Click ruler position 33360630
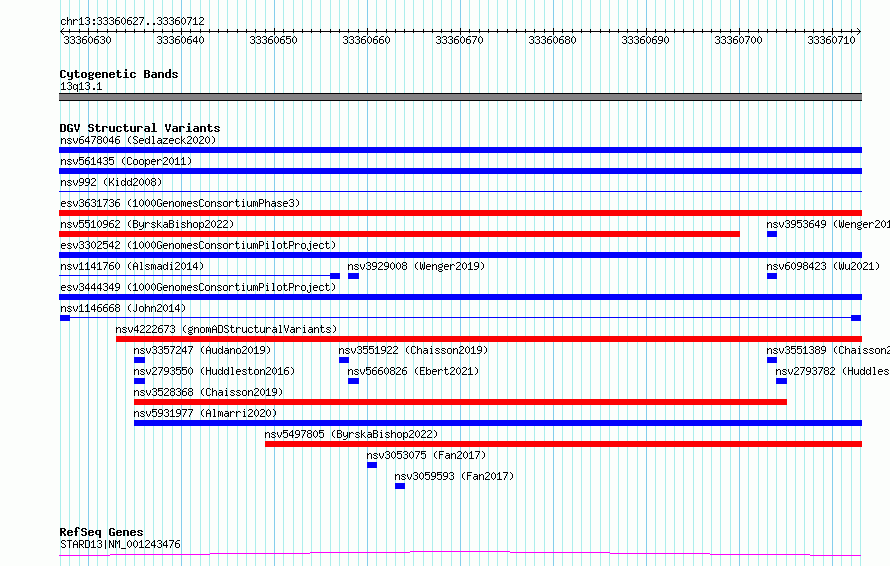 click(87, 40)
